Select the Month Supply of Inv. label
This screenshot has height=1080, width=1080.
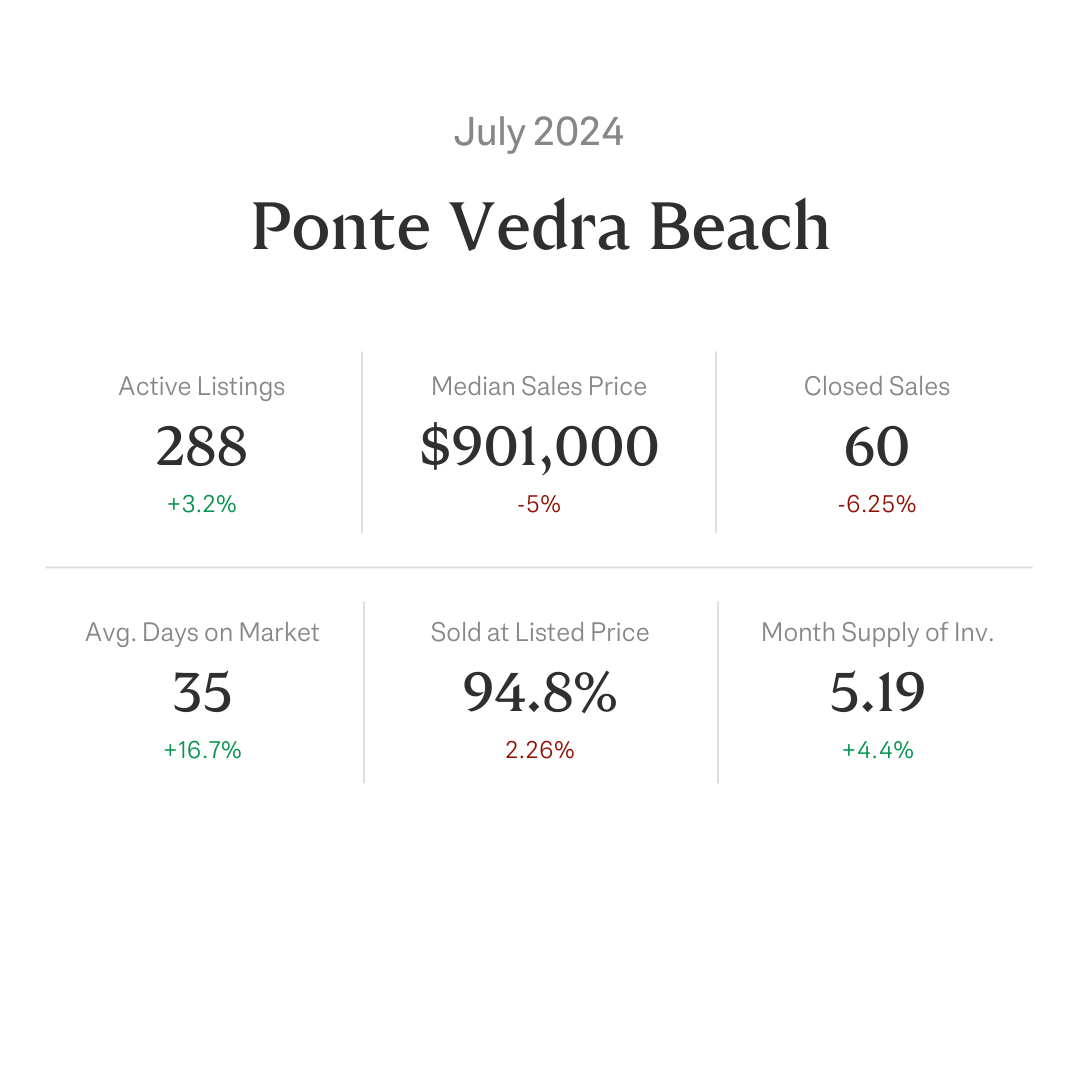[878, 632]
